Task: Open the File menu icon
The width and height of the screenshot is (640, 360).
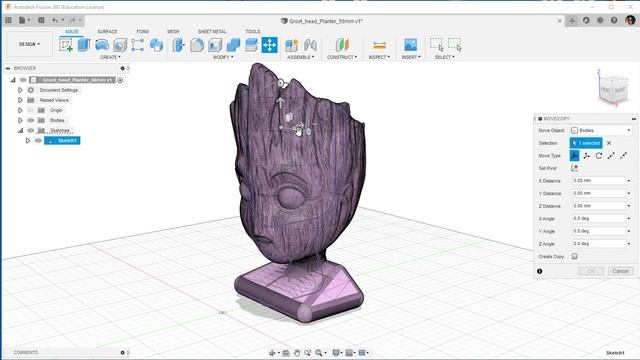Action: coord(22,20)
